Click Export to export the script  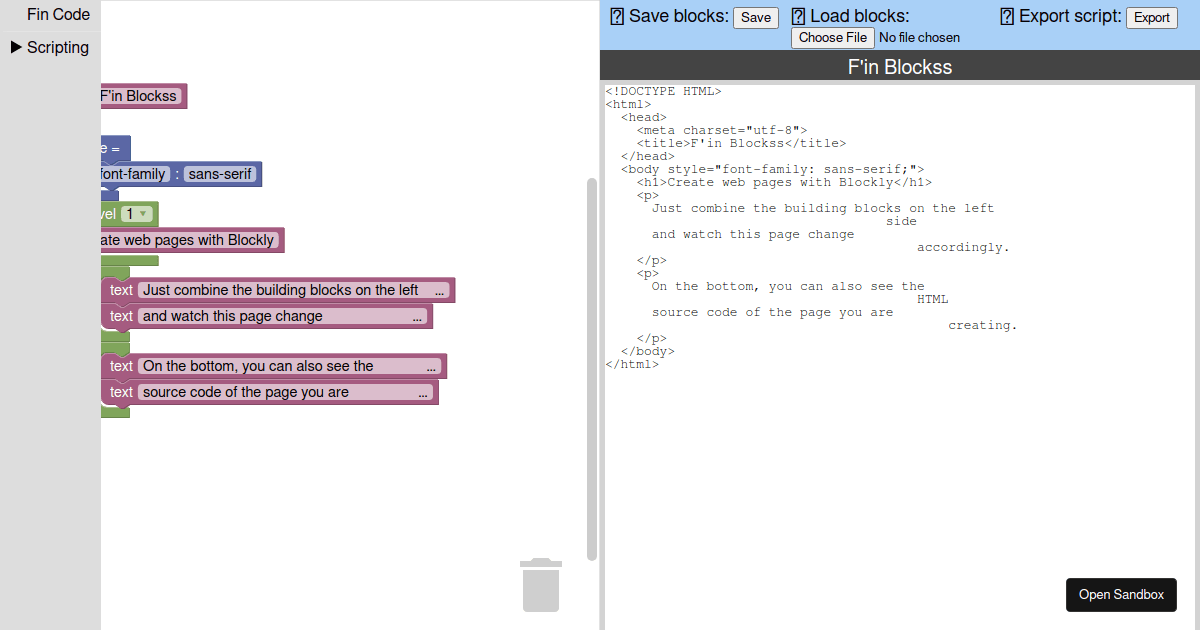tap(1151, 17)
